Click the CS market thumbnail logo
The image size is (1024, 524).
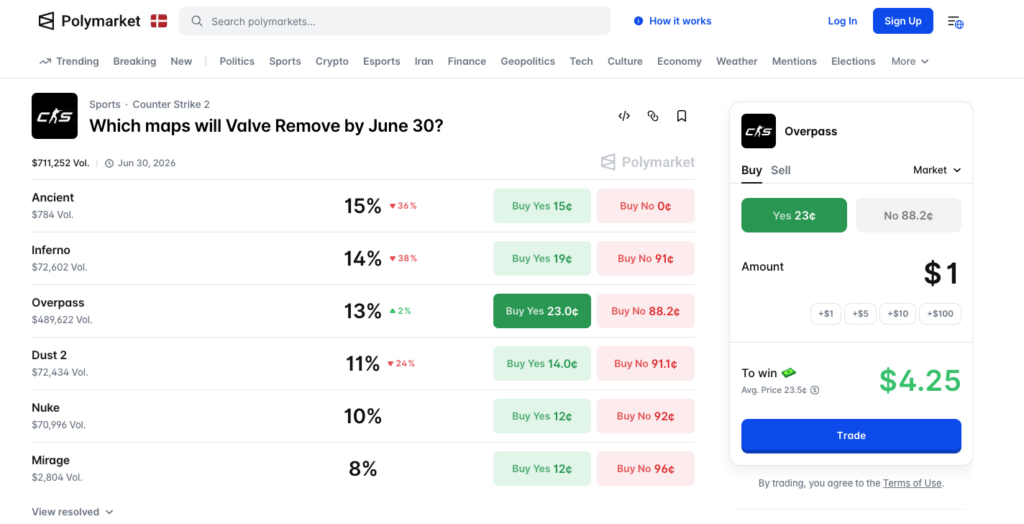(x=54, y=116)
